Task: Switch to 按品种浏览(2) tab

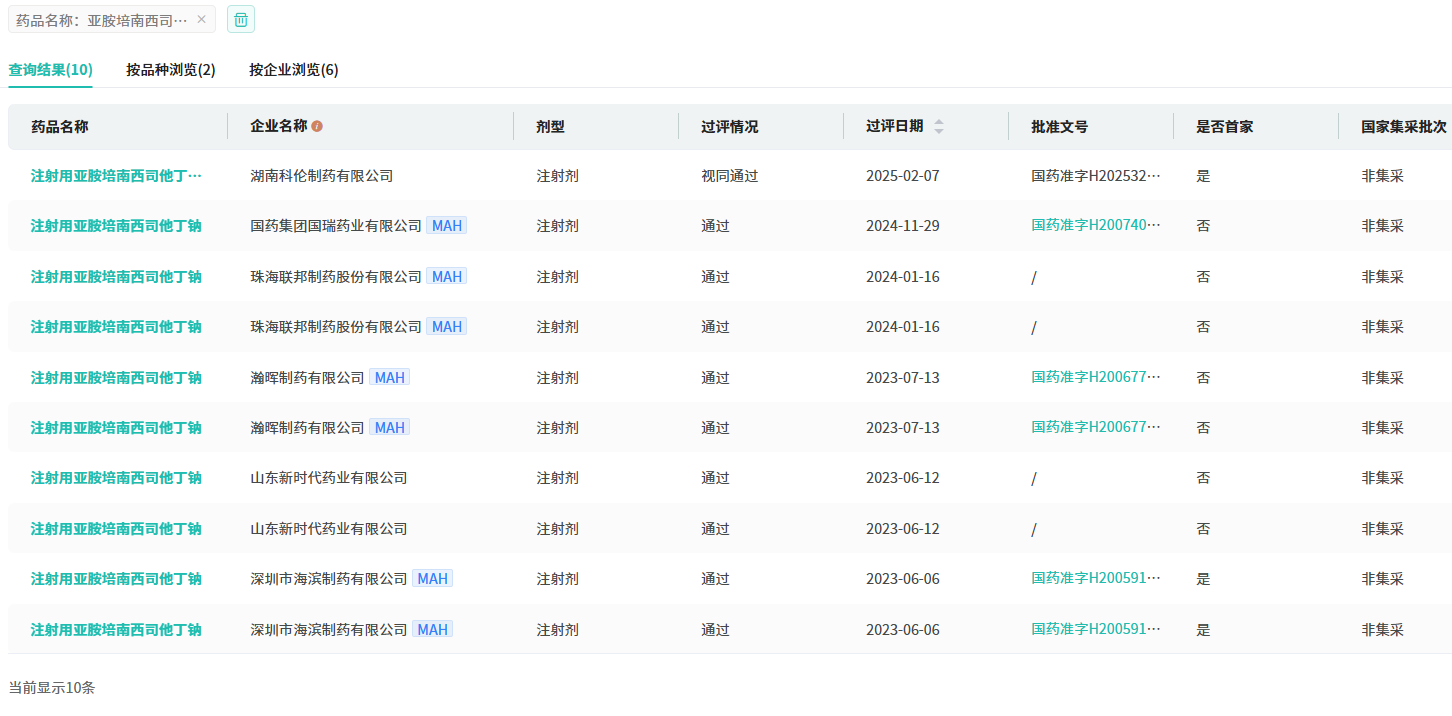Action: click(170, 70)
